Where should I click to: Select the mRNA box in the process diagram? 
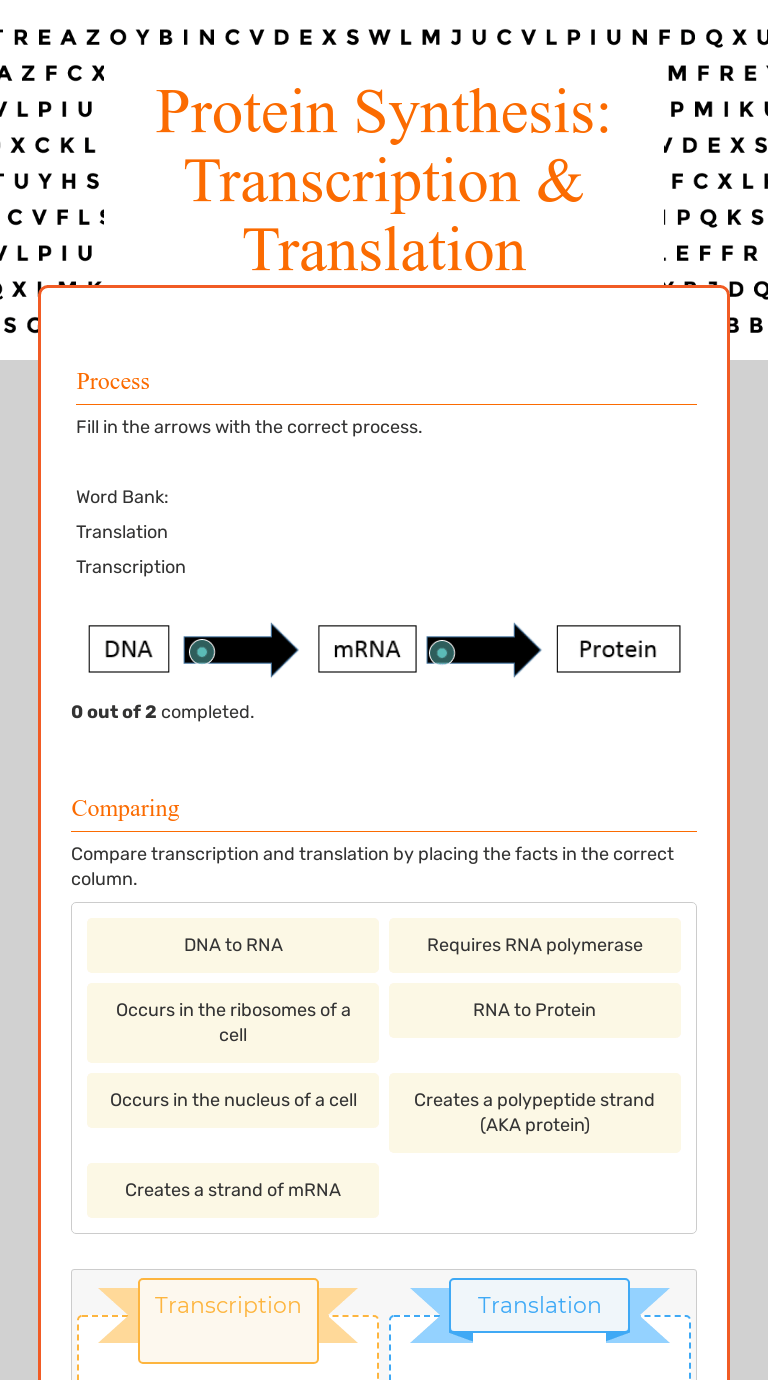pyautogui.click(x=366, y=648)
